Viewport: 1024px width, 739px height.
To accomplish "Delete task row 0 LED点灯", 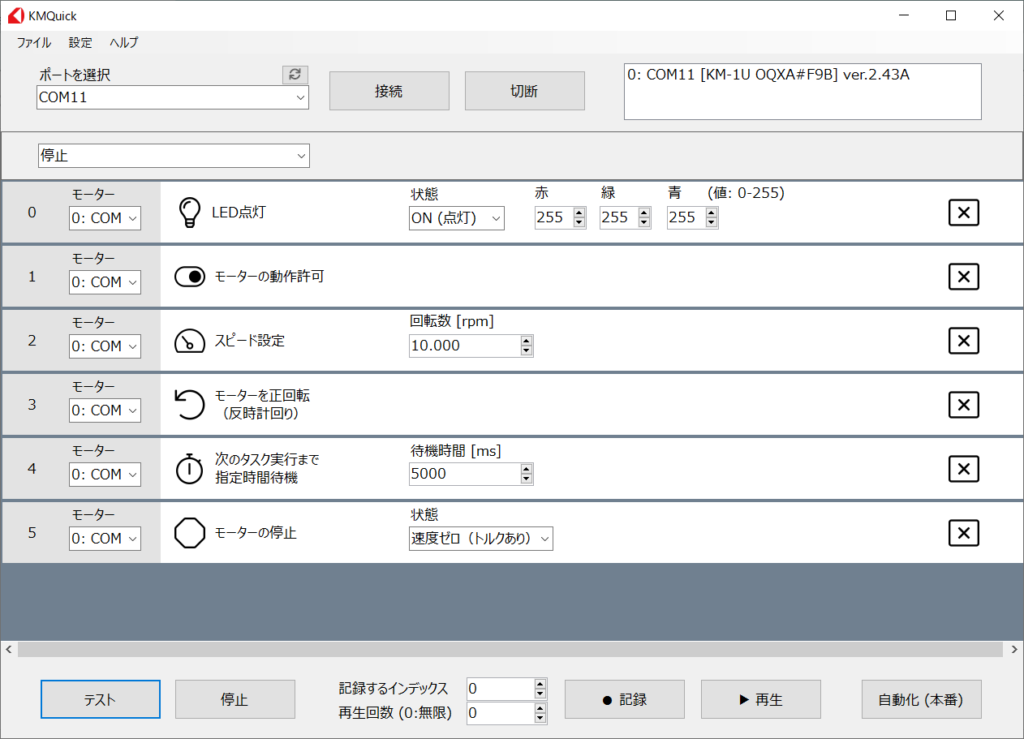I will pyautogui.click(x=963, y=213).
